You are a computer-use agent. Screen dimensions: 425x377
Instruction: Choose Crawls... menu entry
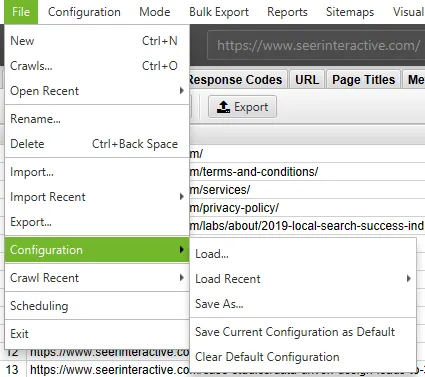point(97,66)
